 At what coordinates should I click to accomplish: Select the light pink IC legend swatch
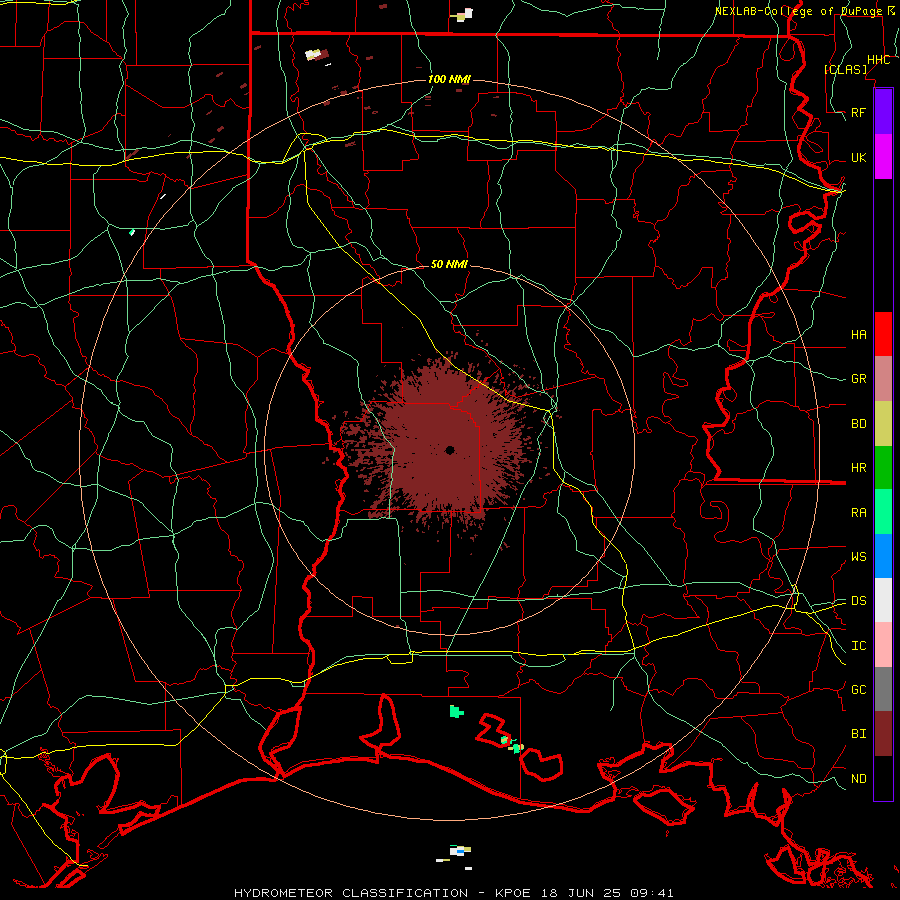[x=883, y=645]
